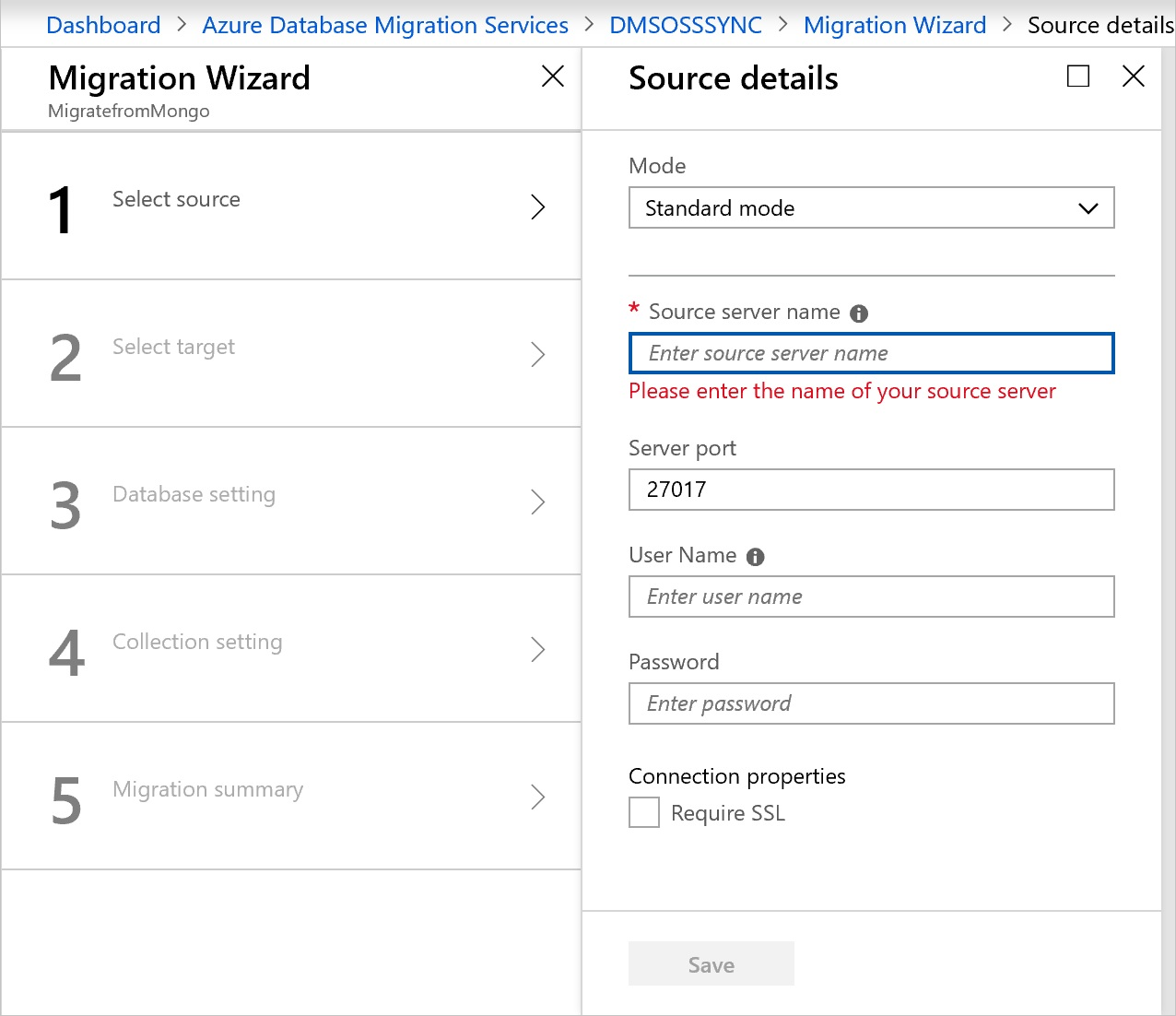Click Migration Wizard breadcrumb link
Viewport: 1176px width, 1016px height.
[x=894, y=25]
